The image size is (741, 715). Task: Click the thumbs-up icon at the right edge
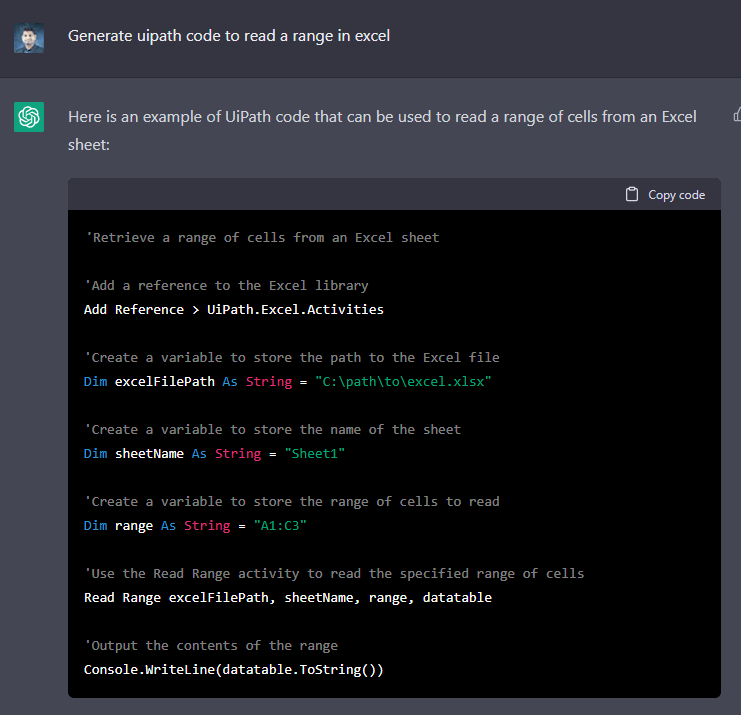(x=737, y=114)
